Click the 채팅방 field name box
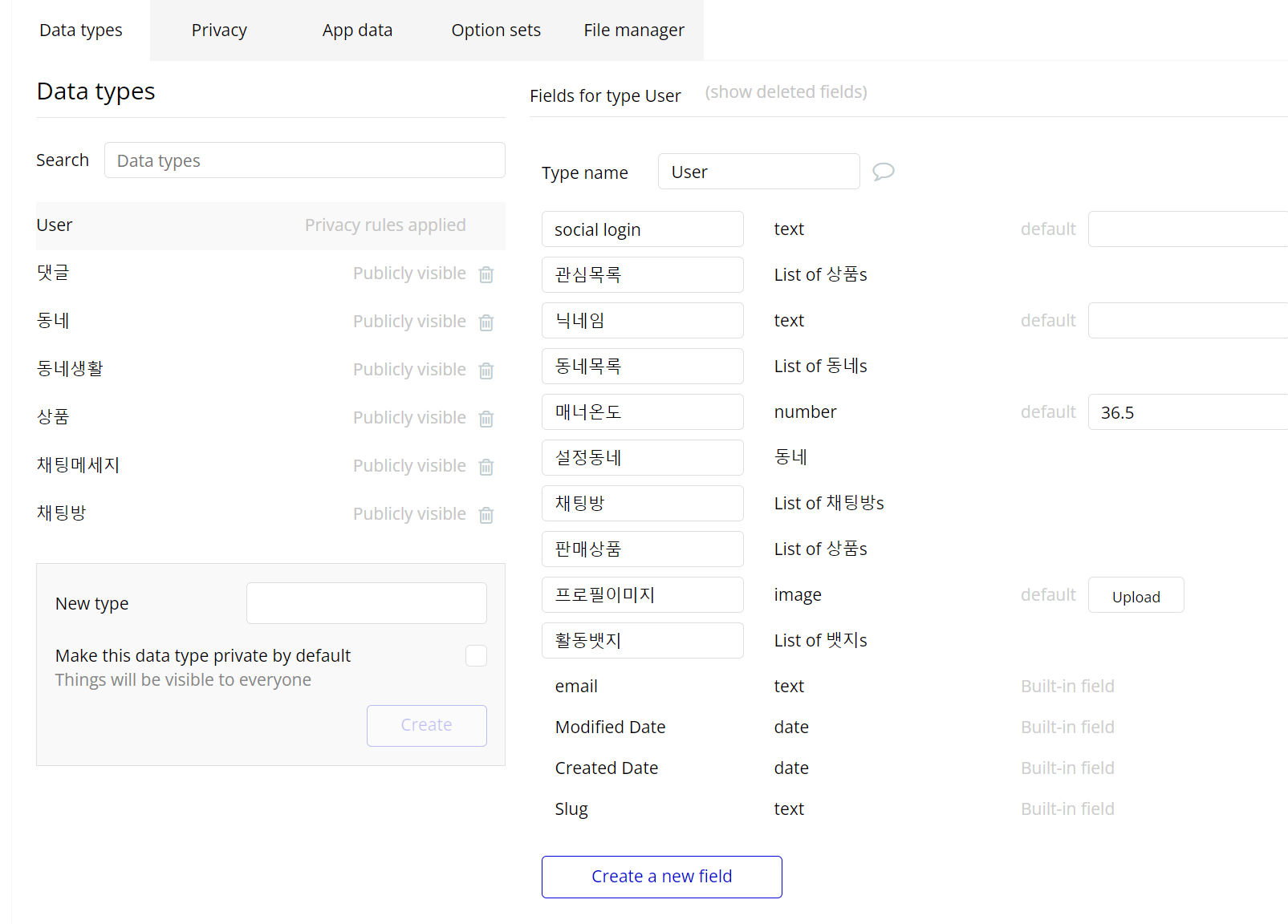 click(643, 504)
